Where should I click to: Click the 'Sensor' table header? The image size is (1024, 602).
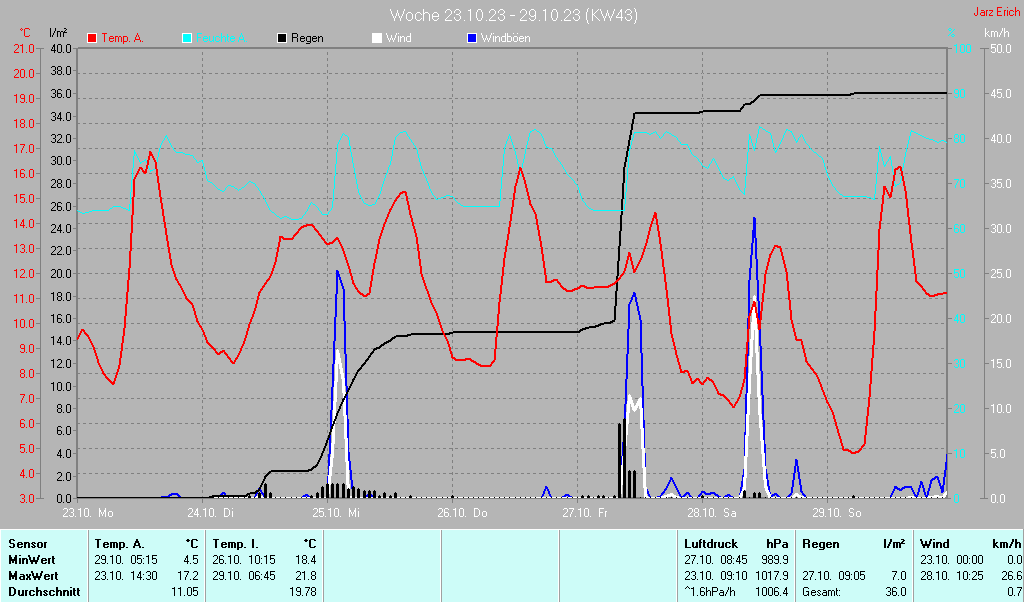pos(28,544)
